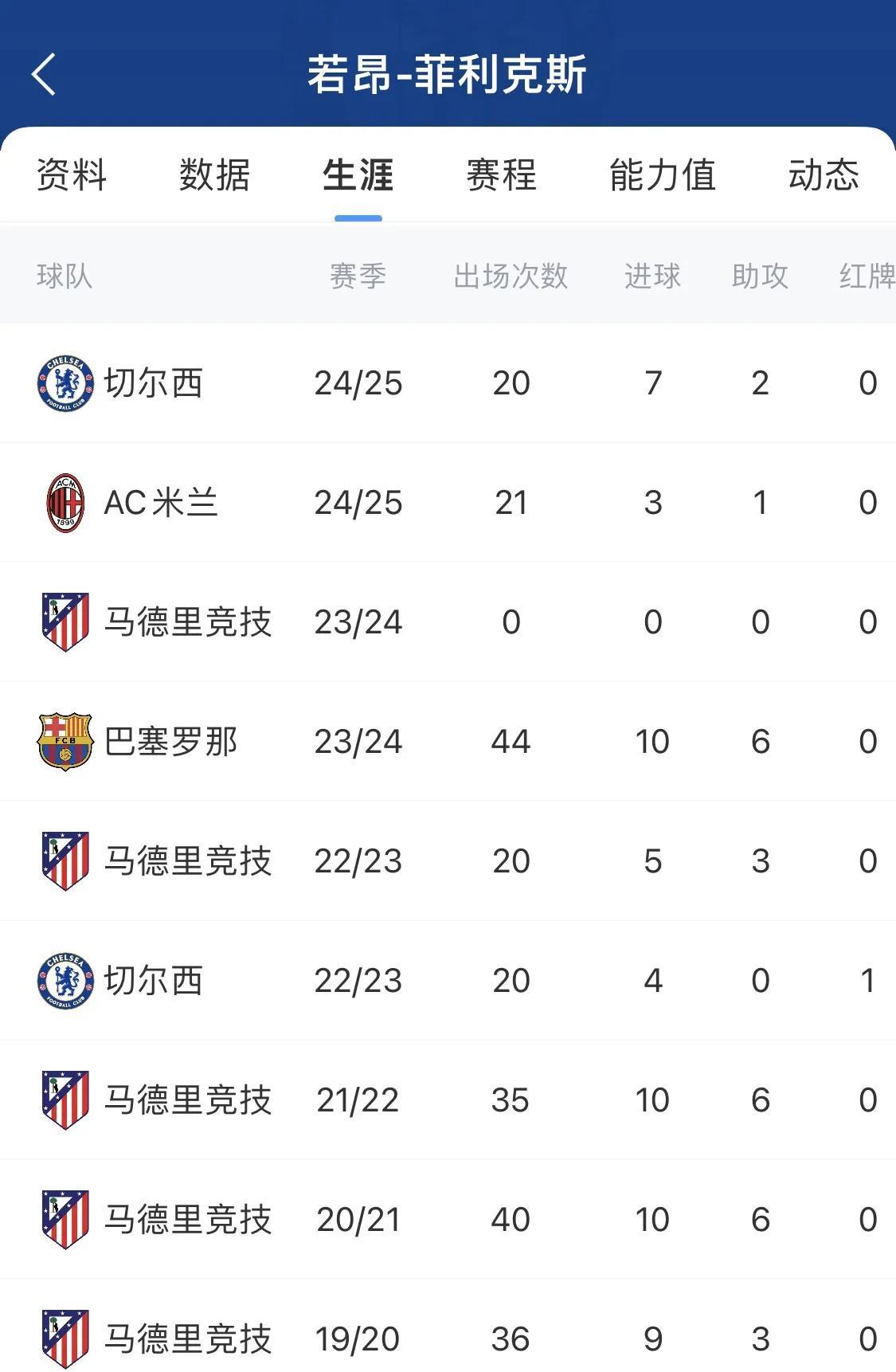Open the 巴塞罗那 team name link

pos(171,742)
